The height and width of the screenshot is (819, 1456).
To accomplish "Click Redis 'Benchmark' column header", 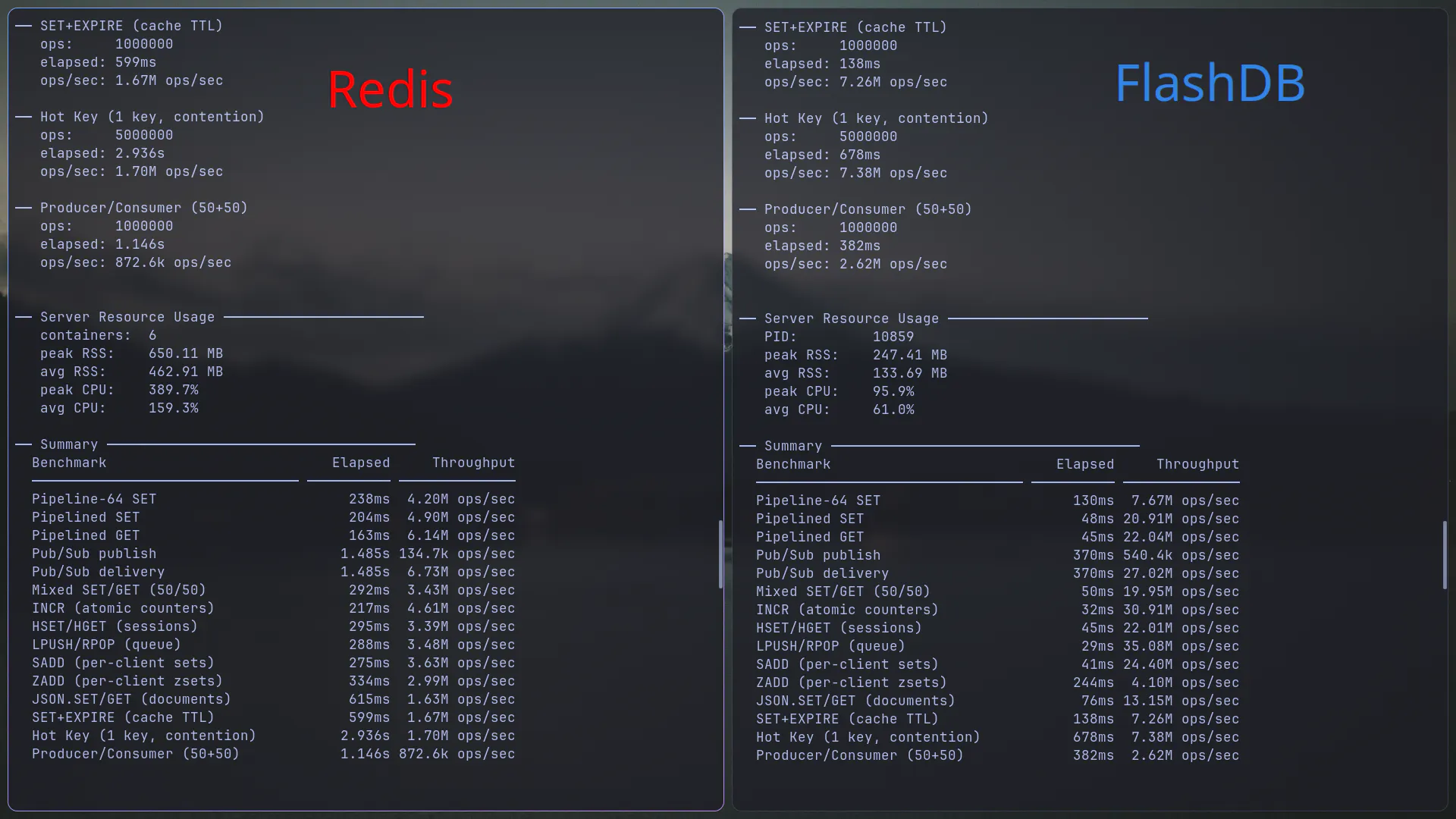I will (69, 463).
